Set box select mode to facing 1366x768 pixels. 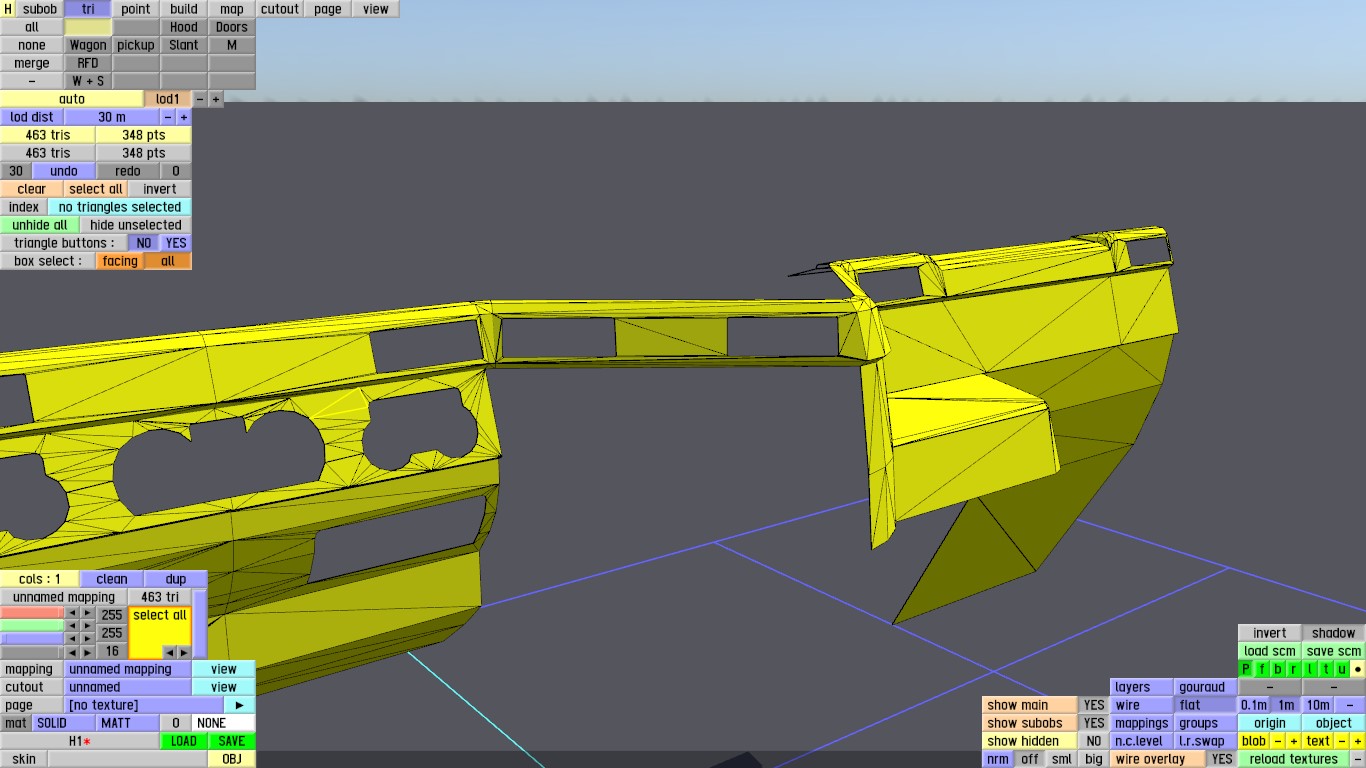[x=120, y=261]
